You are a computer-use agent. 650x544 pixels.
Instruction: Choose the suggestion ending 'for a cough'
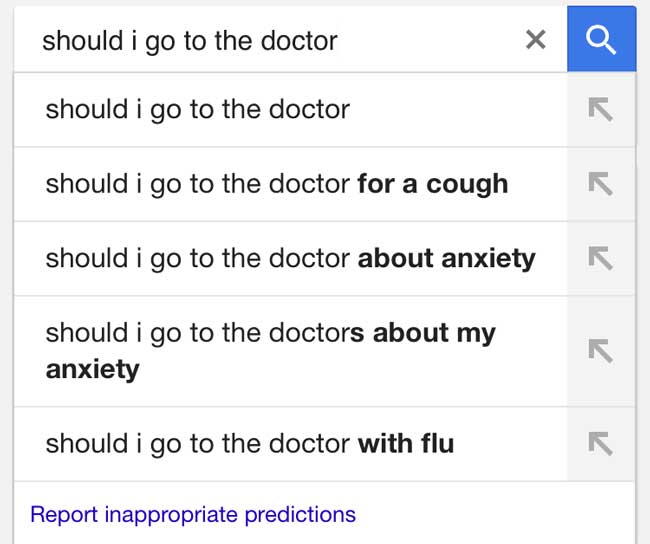click(x=276, y=184)
